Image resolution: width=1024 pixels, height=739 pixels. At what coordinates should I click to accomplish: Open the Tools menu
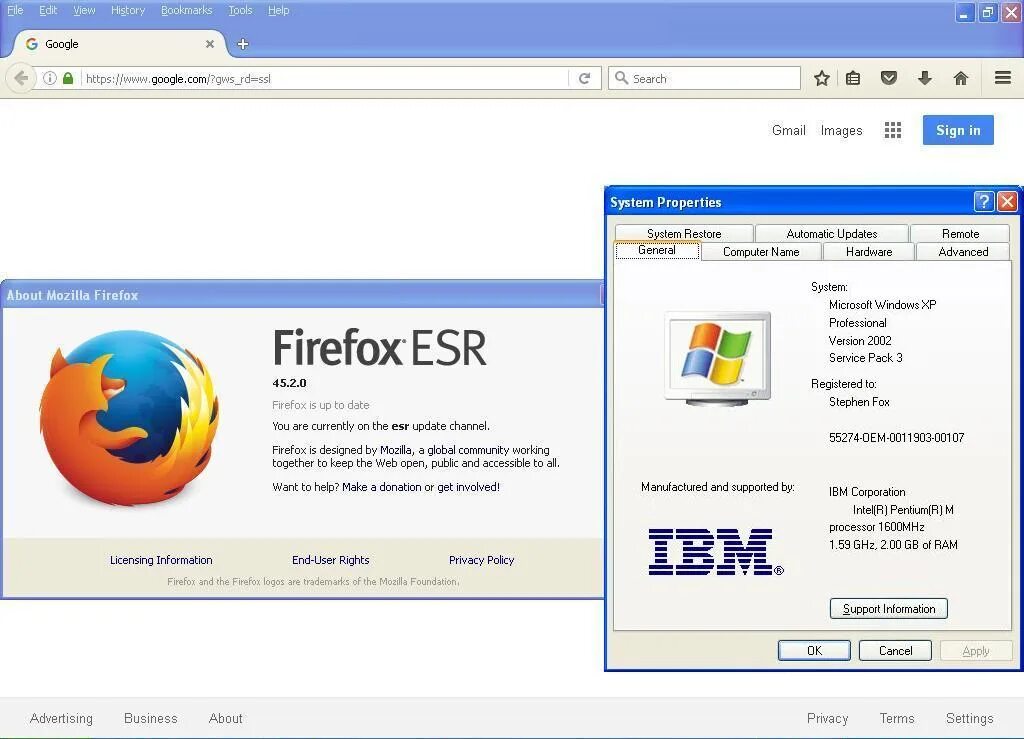pyautogui.click(x=240, y=10)
